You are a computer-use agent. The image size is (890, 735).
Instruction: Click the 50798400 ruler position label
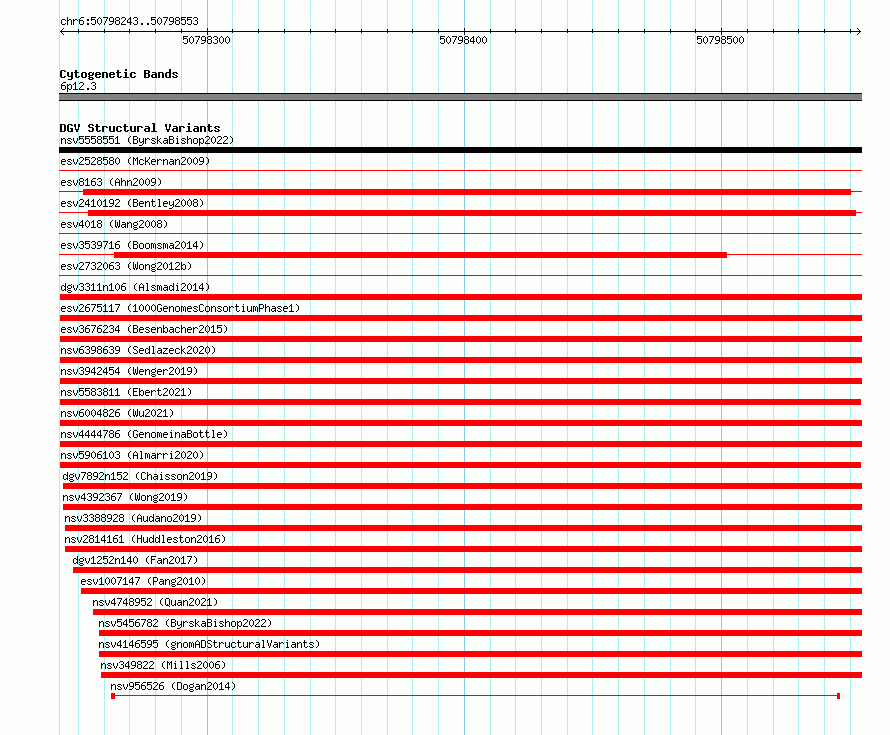[x=463, y=40]
